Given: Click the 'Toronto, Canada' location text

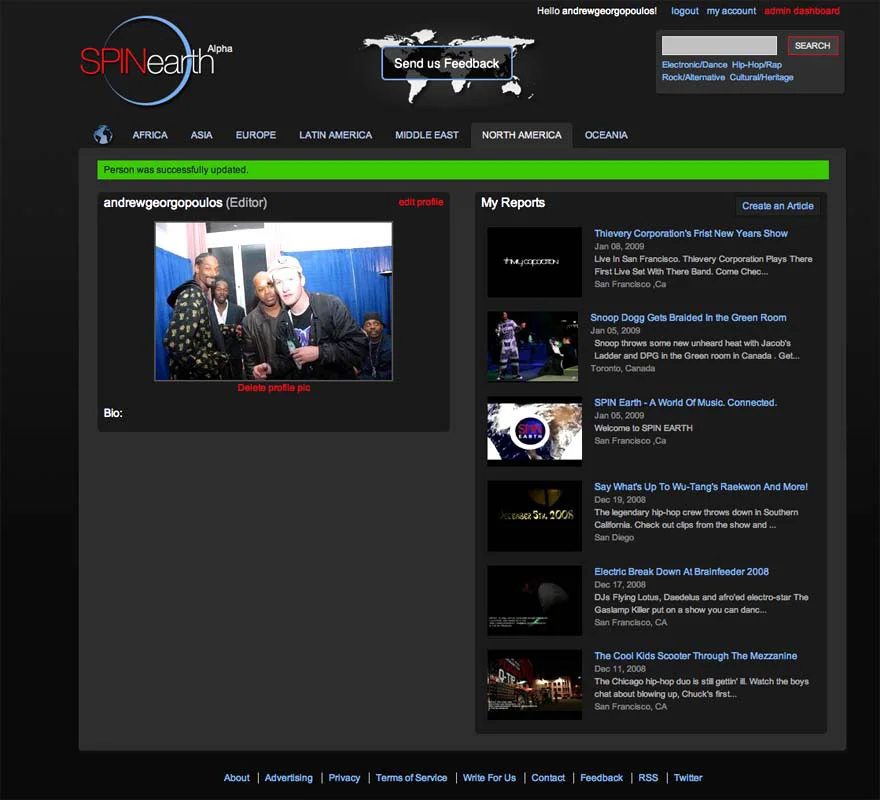Looking at the screenshot, I should click(x=622, y=369).
